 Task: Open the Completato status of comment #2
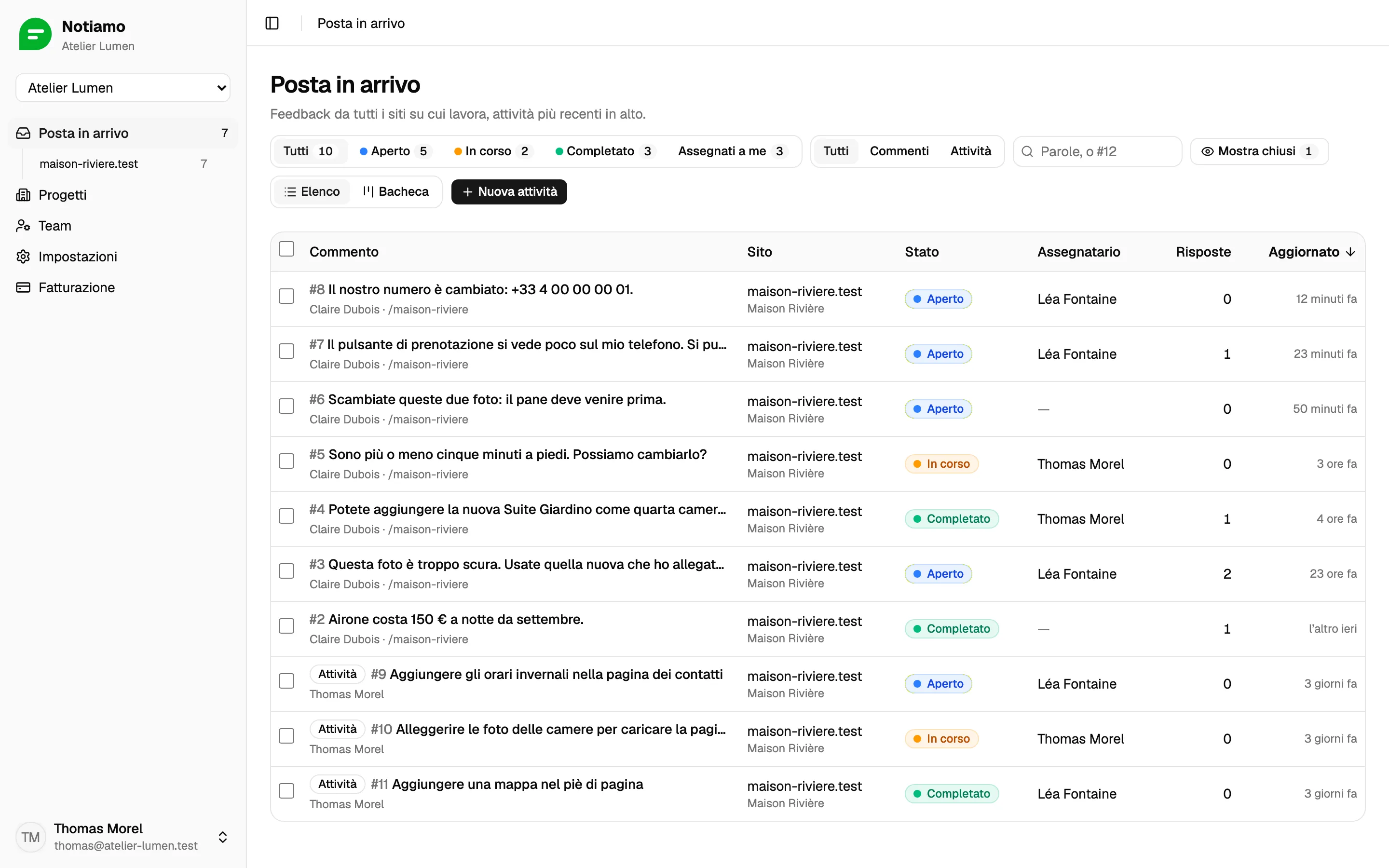coord(952,629)
